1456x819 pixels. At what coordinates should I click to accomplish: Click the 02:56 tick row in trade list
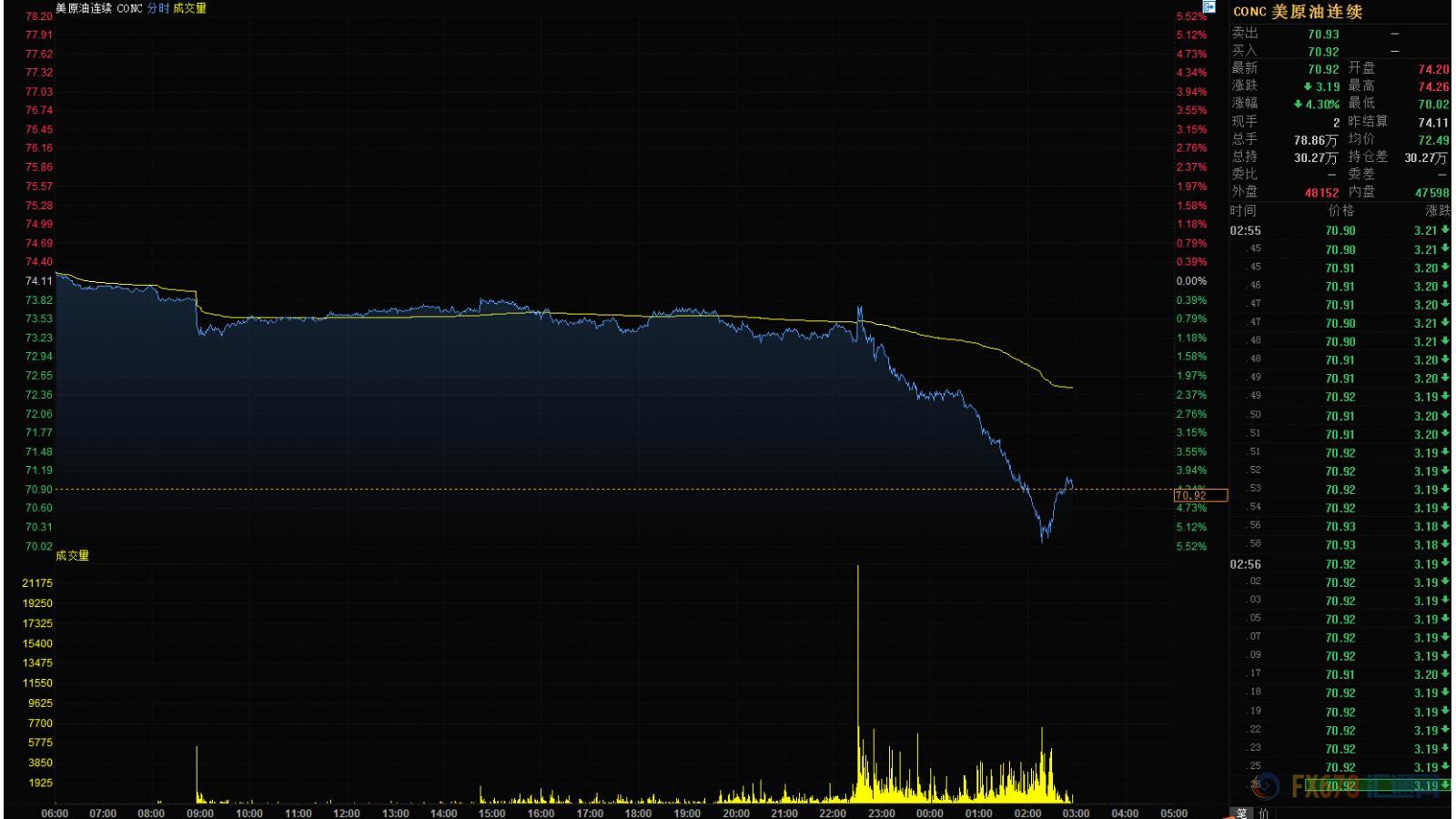(1340, 564)
